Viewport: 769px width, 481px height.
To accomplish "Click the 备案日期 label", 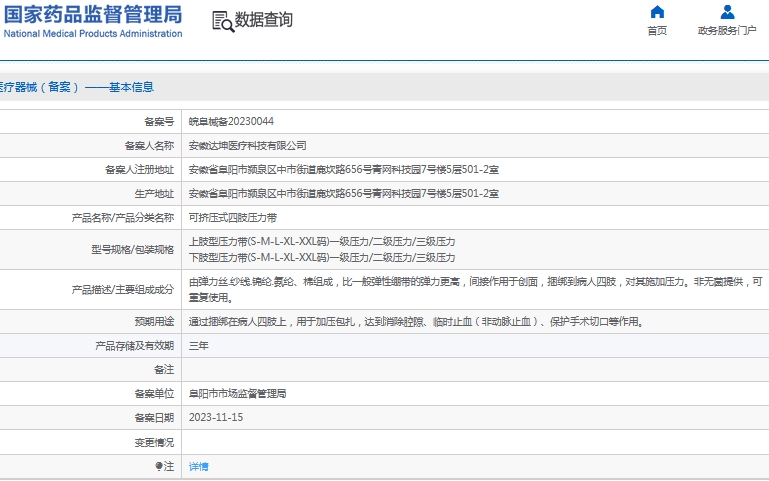I will [154, 418].
